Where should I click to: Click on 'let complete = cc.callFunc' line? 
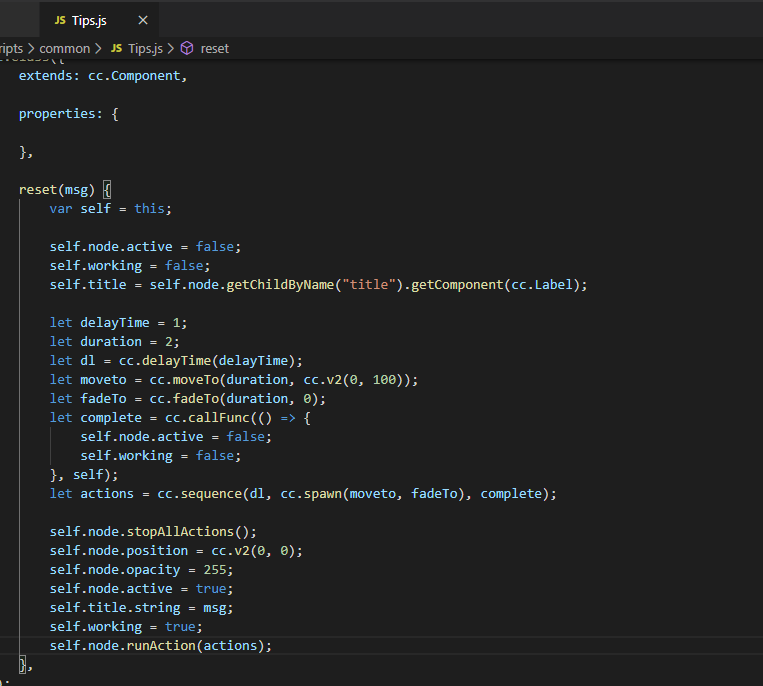click(x=180, y=417)
